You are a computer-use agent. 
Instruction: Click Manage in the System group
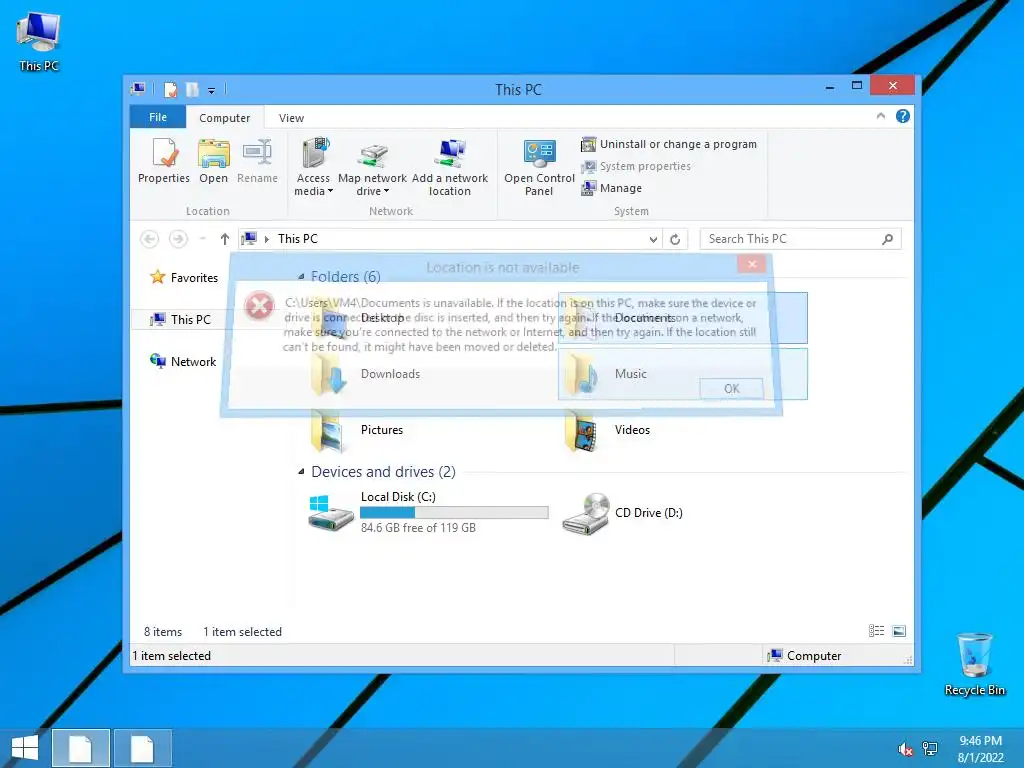[611, 188]
